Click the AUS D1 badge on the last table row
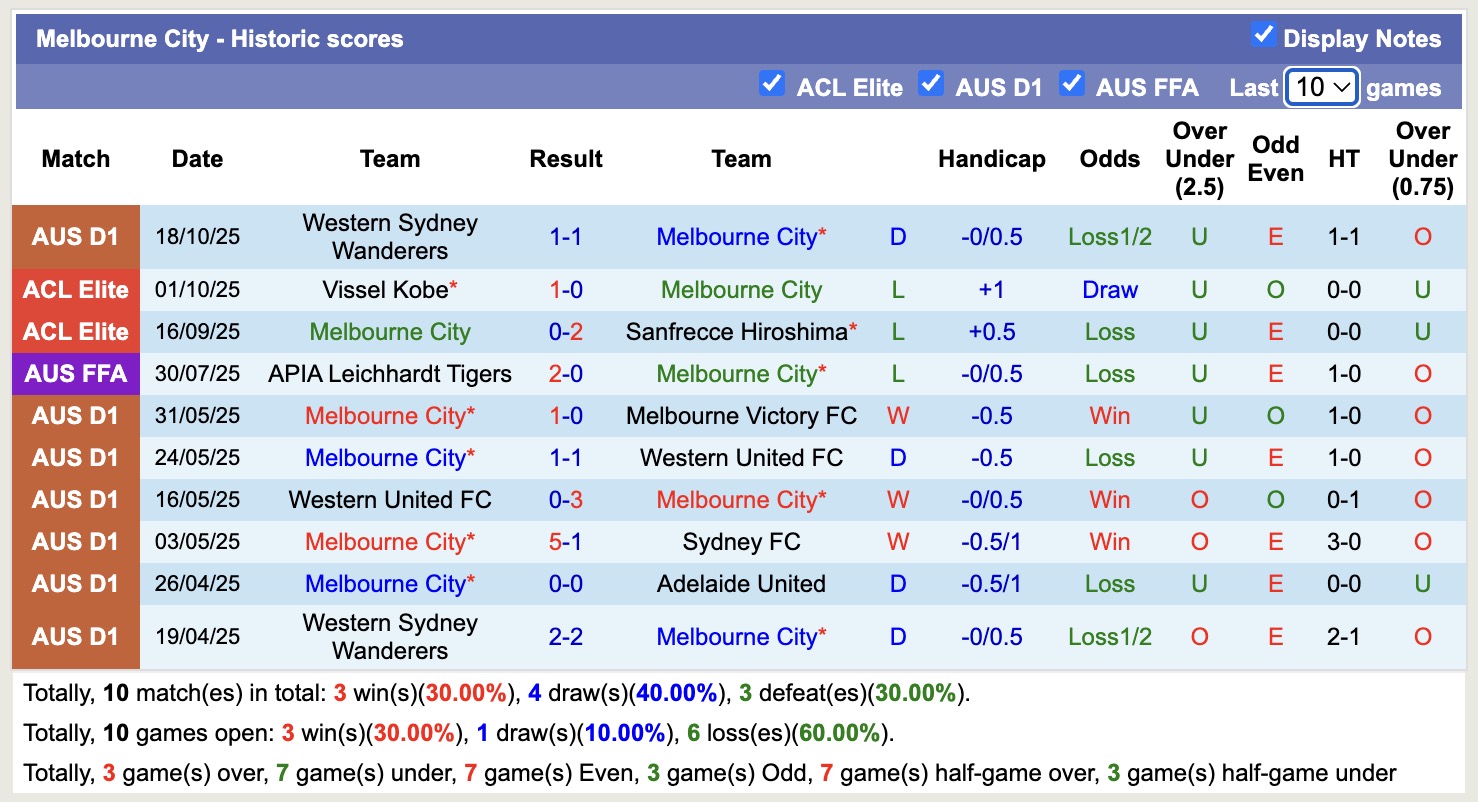The width and height of the screenshot is (1478, 802). tap(75, 637)
